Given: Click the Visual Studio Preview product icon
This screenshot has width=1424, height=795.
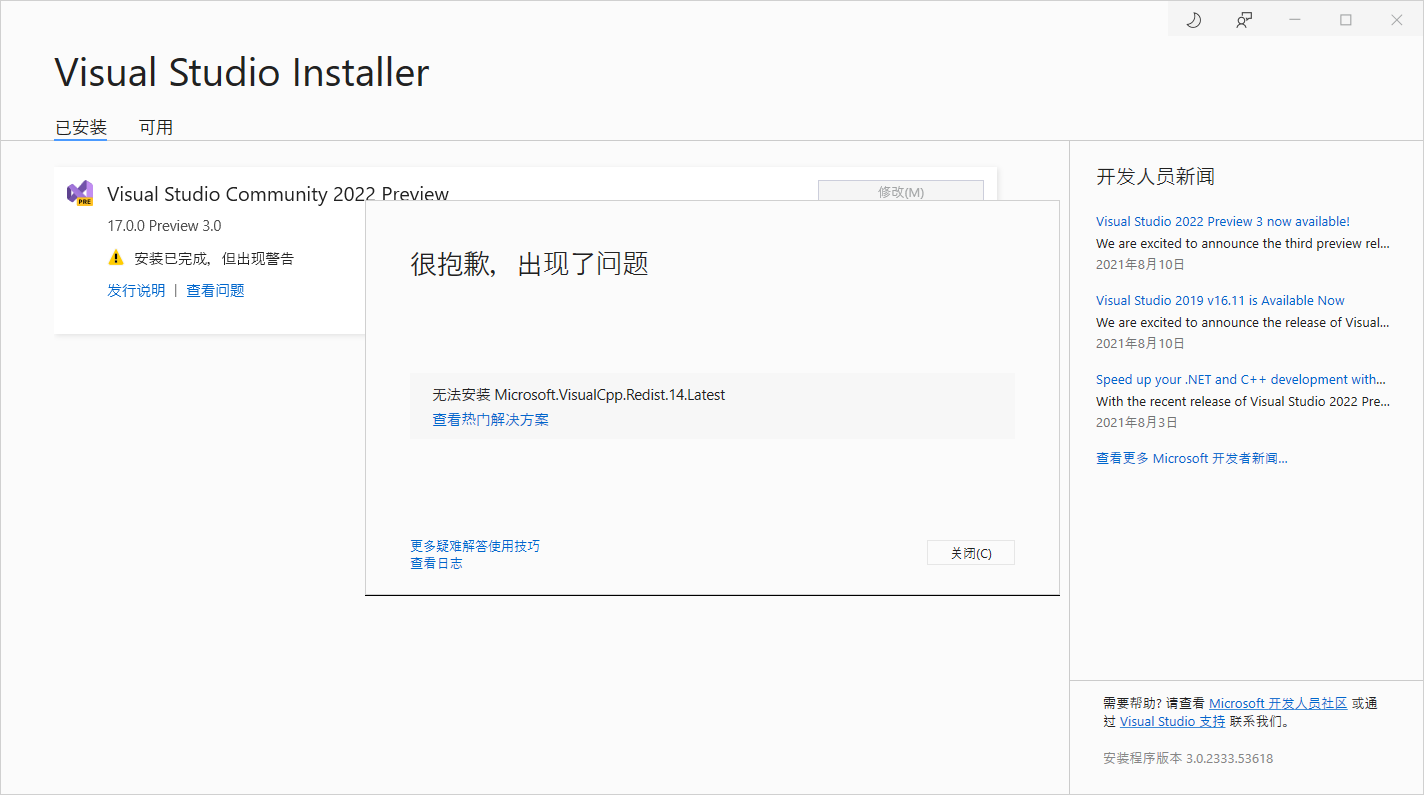Looking at the screenshot, I should [x=80, y=194].
